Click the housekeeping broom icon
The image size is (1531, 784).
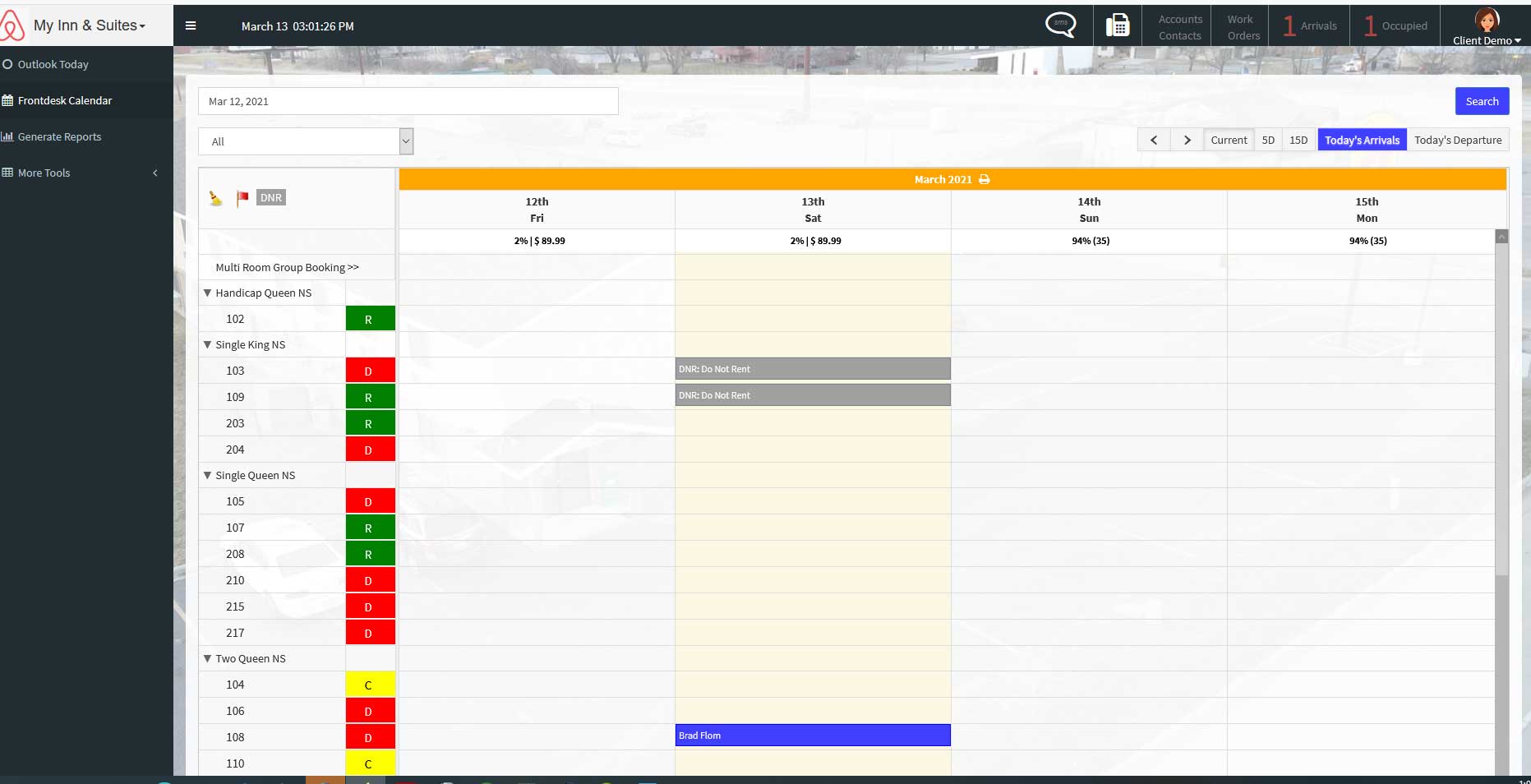(x=216, y=198)
